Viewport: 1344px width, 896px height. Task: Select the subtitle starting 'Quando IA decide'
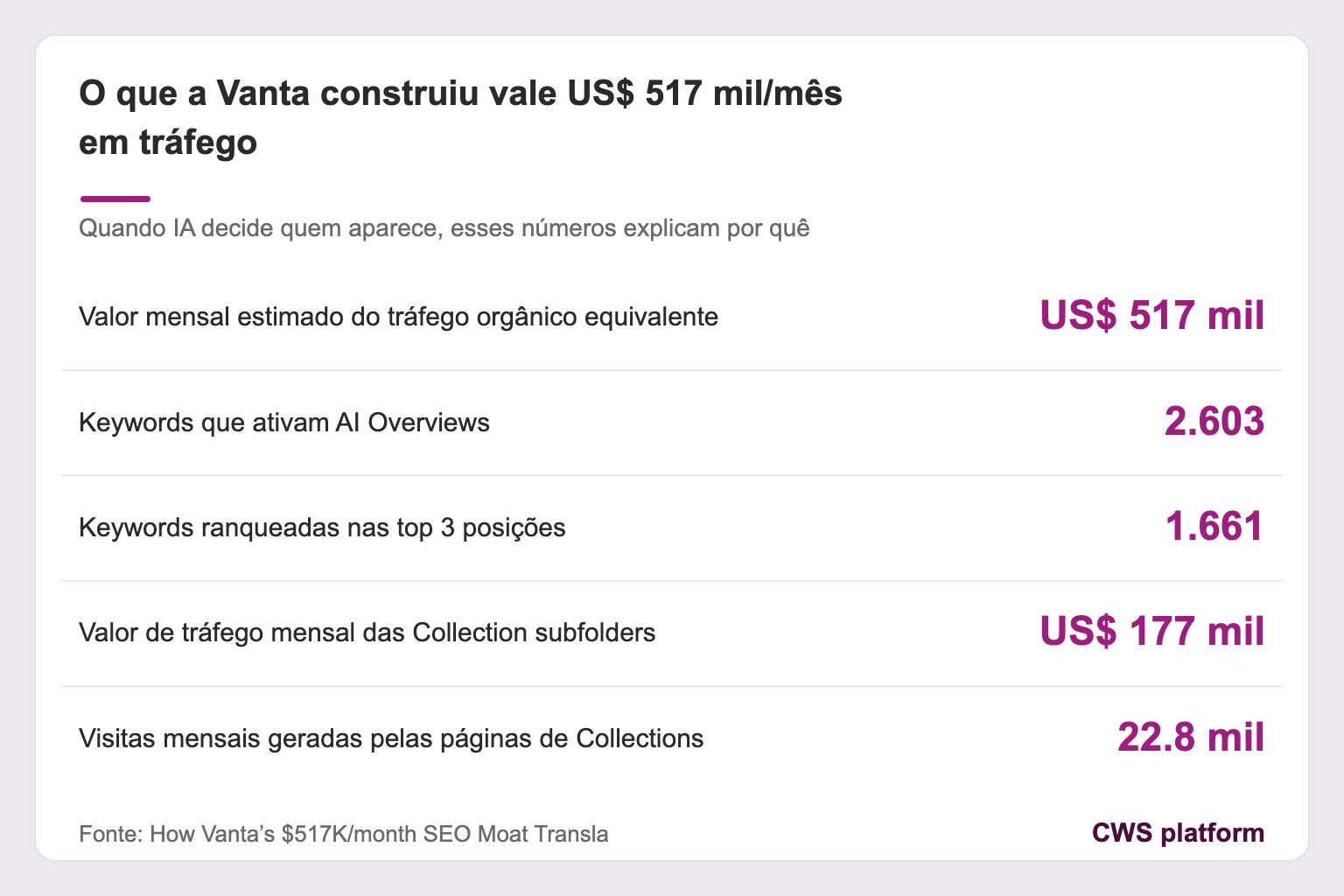coord(444,228)
